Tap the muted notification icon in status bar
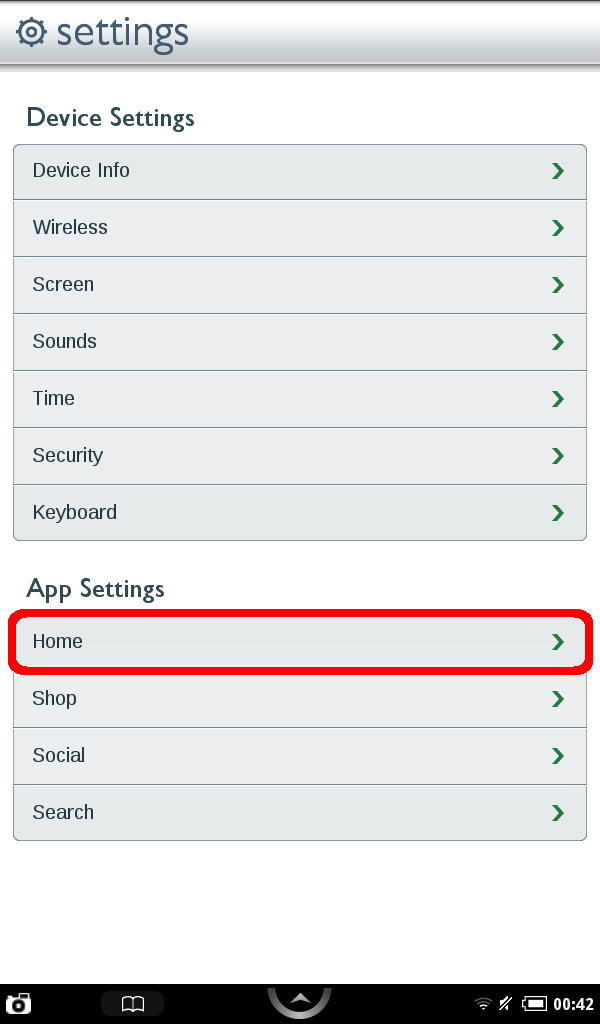Screen dimensions: 600x1024 point(507,1003)
